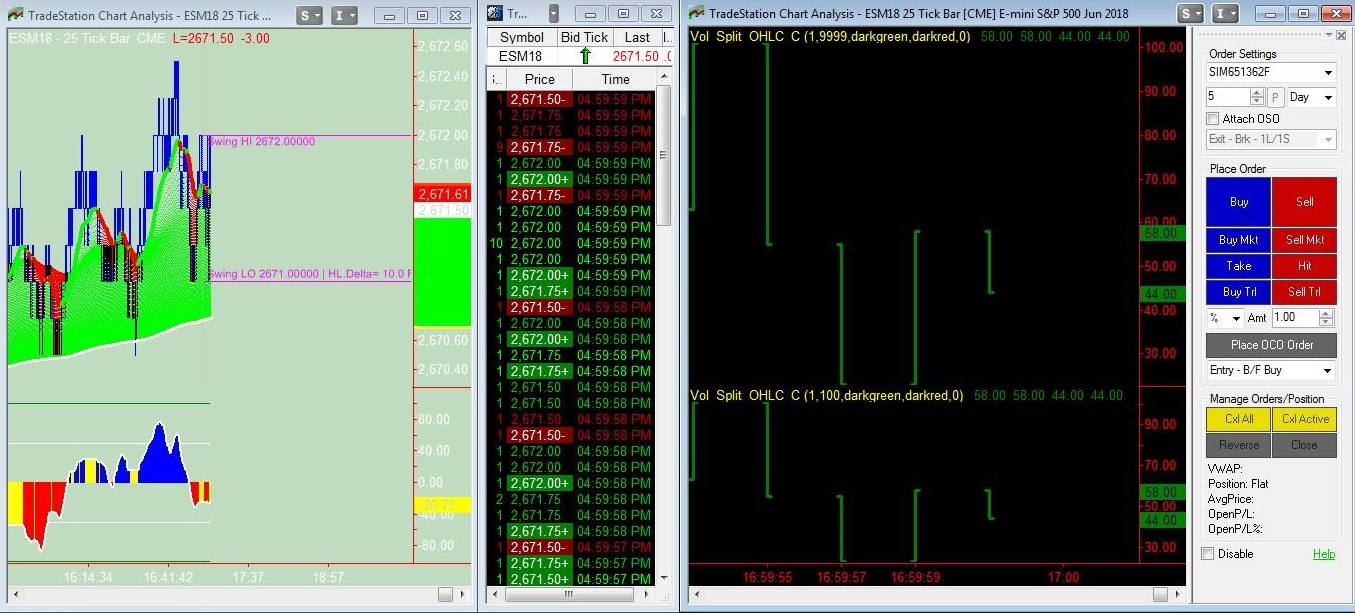Click the 100.00 price axis label

(1163, 47)
